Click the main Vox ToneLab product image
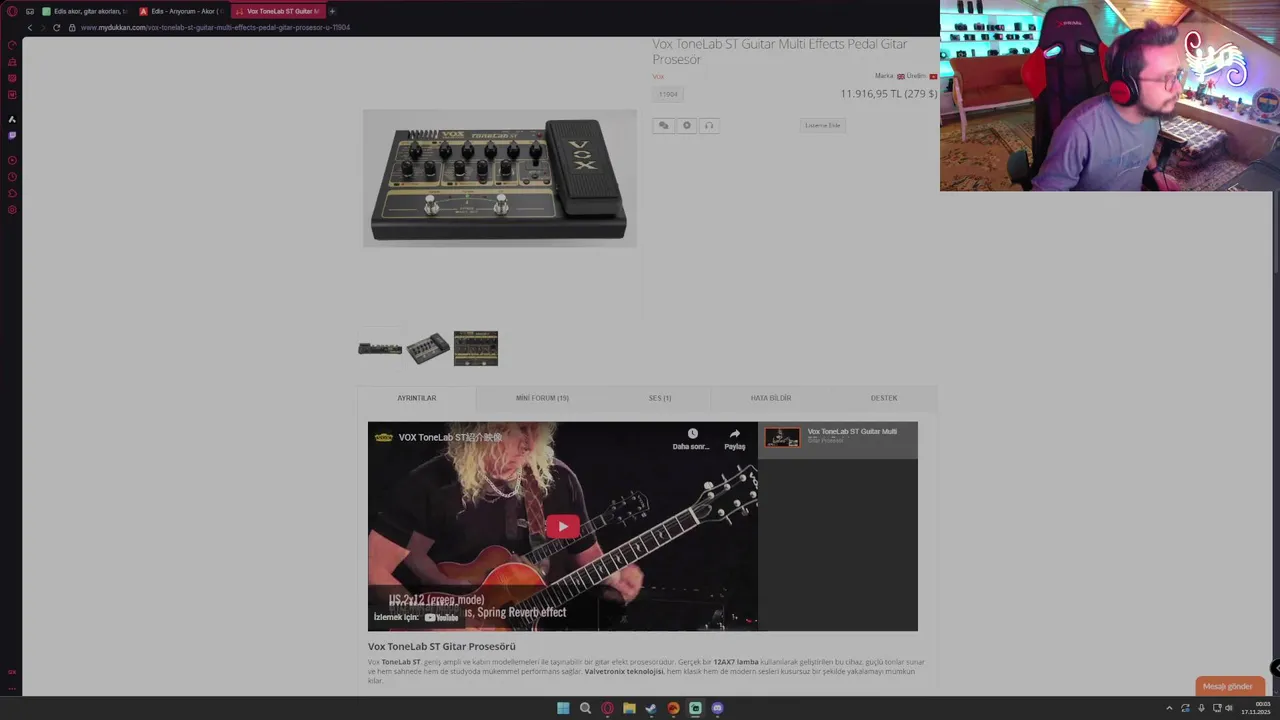 click(499, 178)
